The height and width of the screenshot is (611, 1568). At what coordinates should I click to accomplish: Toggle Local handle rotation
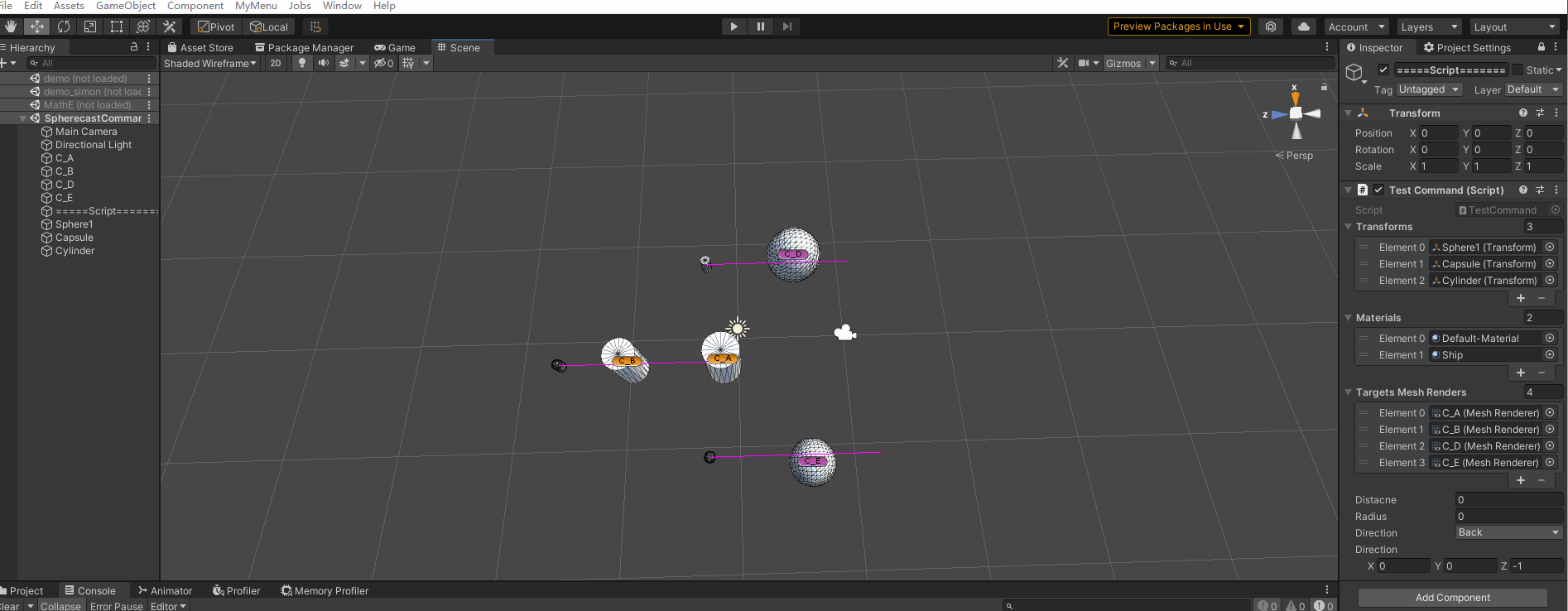pos(269,26)
